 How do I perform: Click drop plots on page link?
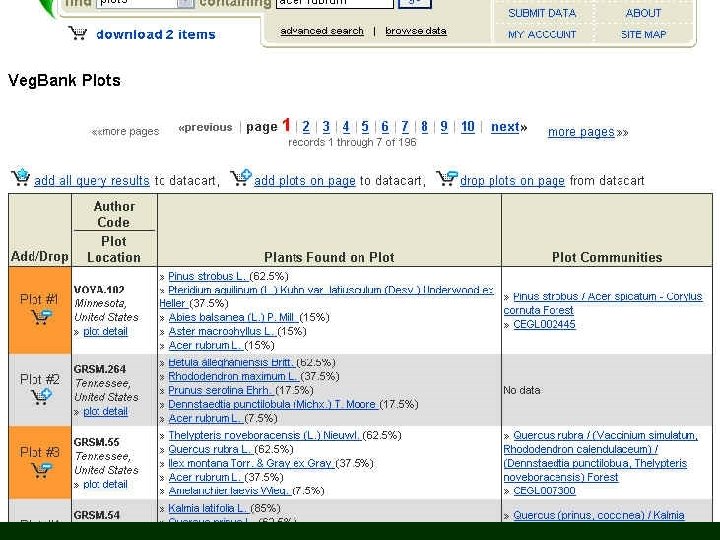(512, 181)
